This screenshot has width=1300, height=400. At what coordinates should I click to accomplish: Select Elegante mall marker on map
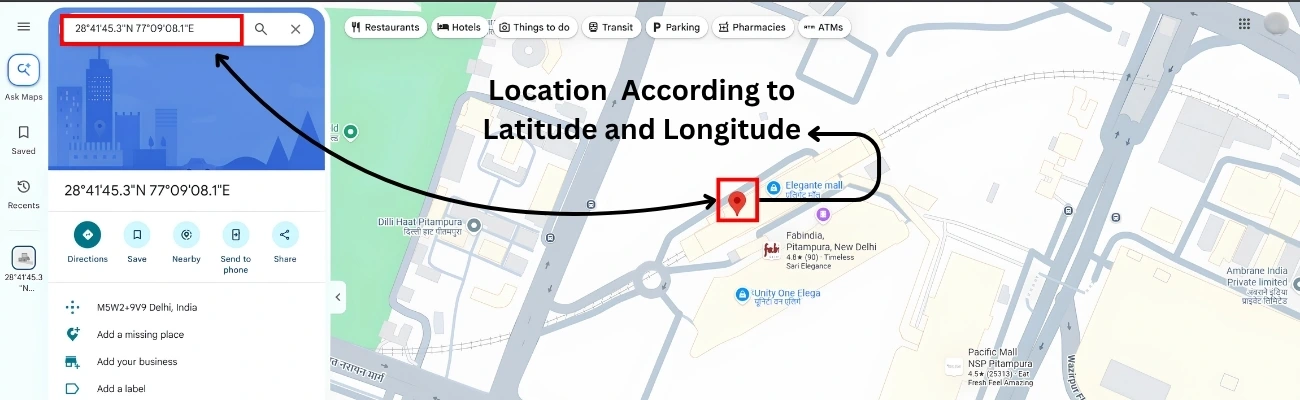click(774, 188)
